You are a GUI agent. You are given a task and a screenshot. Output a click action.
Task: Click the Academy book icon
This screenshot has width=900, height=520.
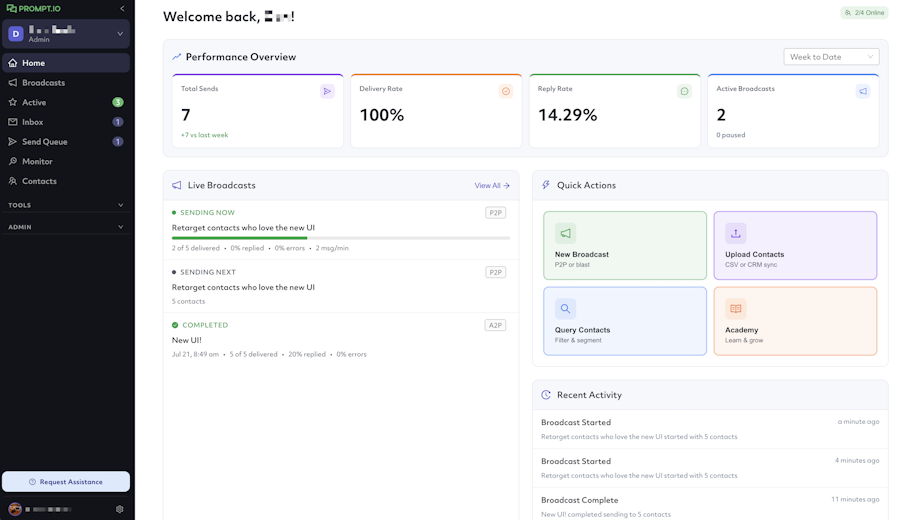click(736, 309)
